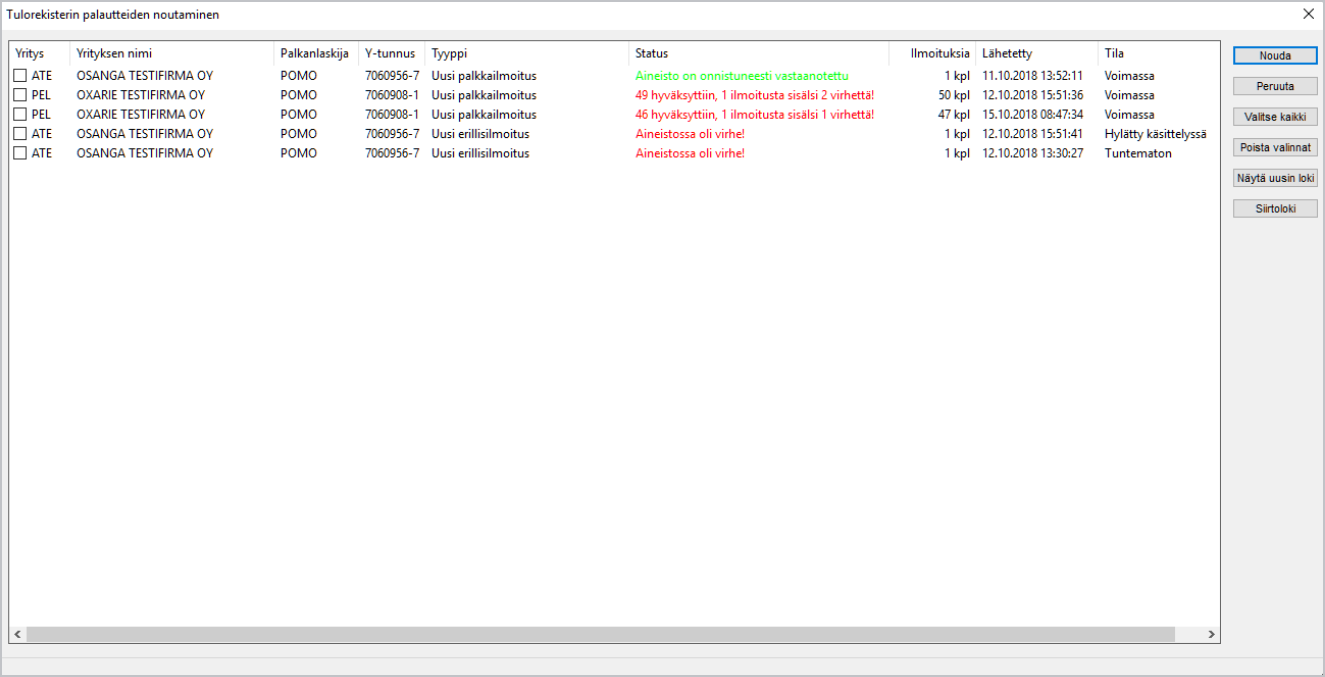Open Näytä uusin loki
1325x677 pixels.
tap(1275, 178)
